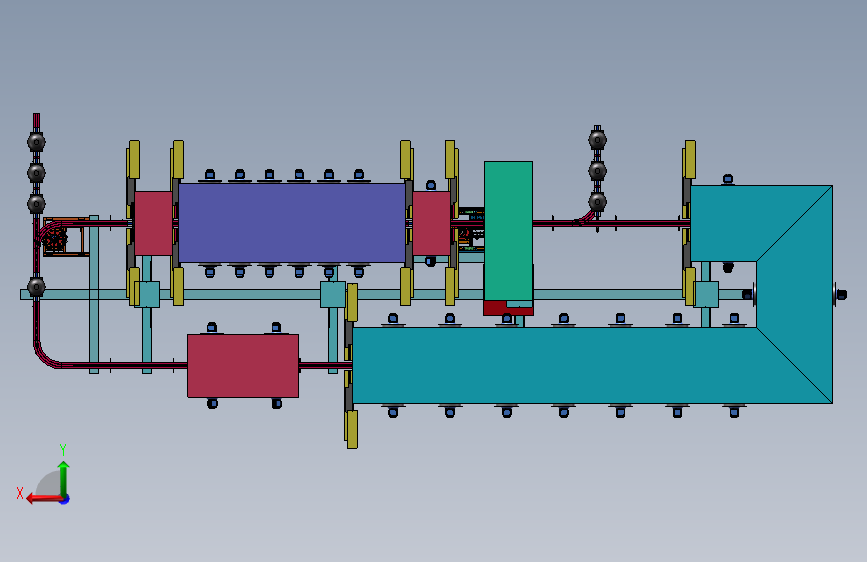The height and width of the screenshot is (562, 867).
Task: Select the black sphere on the left beam end
Action: 36,287
